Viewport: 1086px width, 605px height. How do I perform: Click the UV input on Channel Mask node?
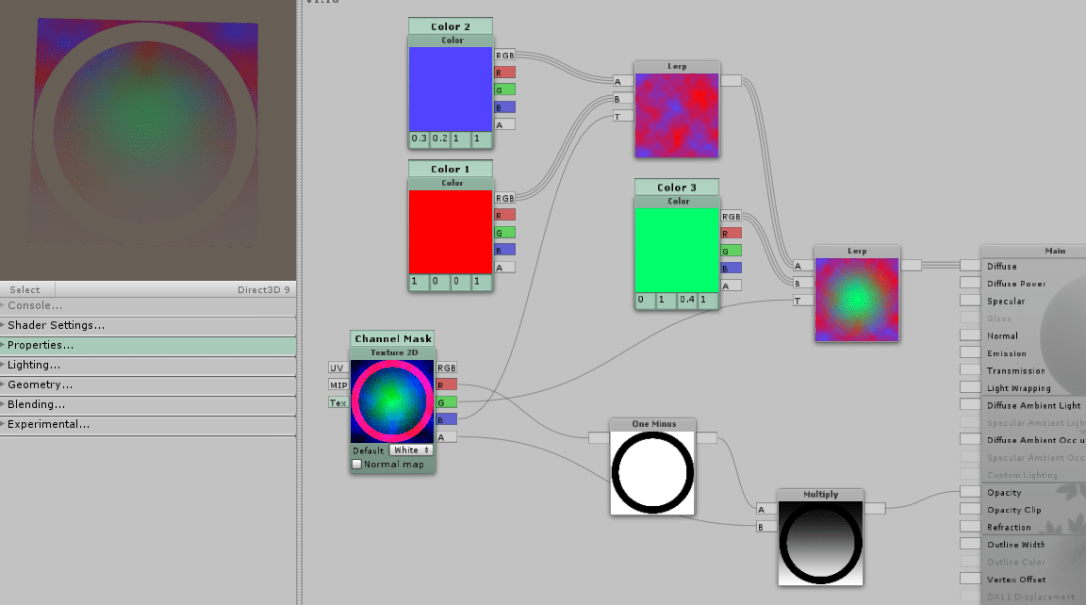(x=338, y=368)
